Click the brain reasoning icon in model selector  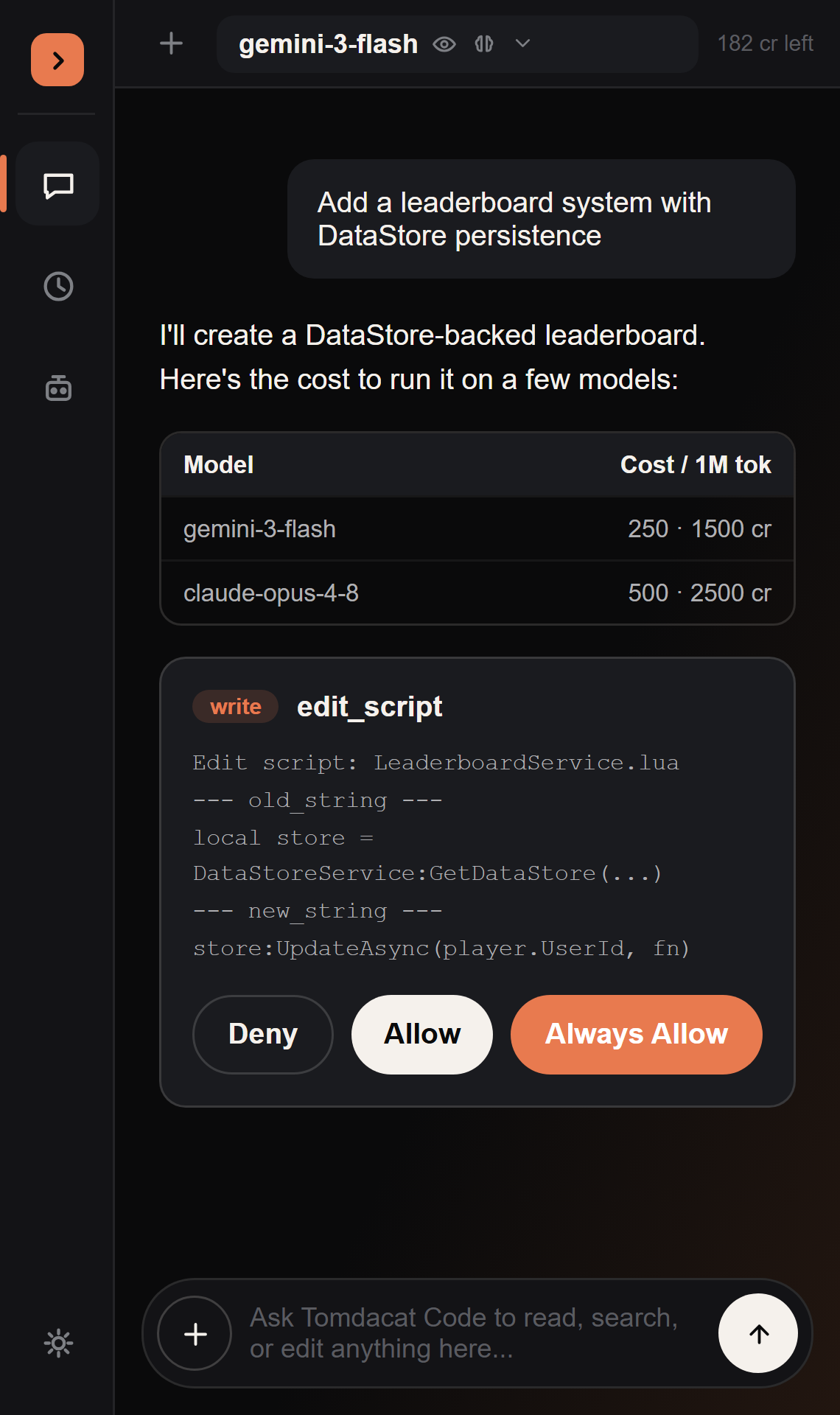tap(484, 44)
